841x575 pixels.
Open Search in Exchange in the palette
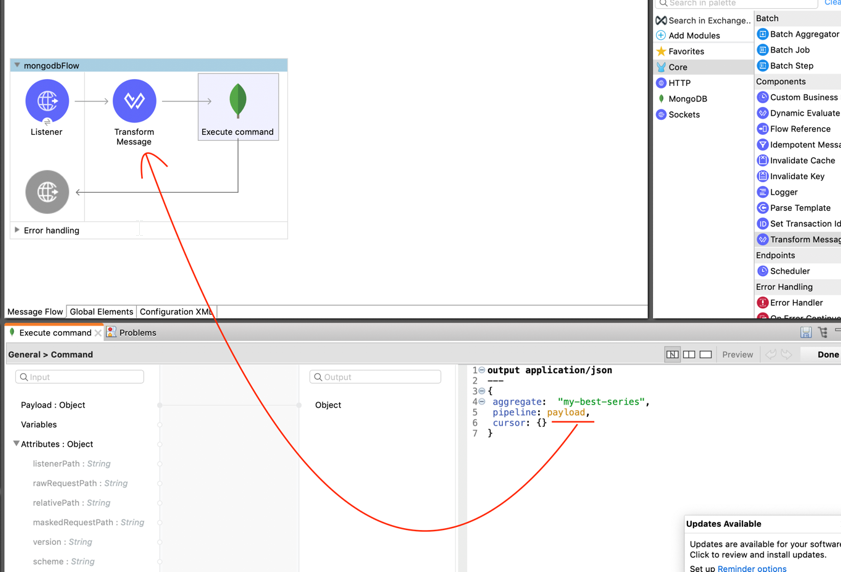(703, 20)
